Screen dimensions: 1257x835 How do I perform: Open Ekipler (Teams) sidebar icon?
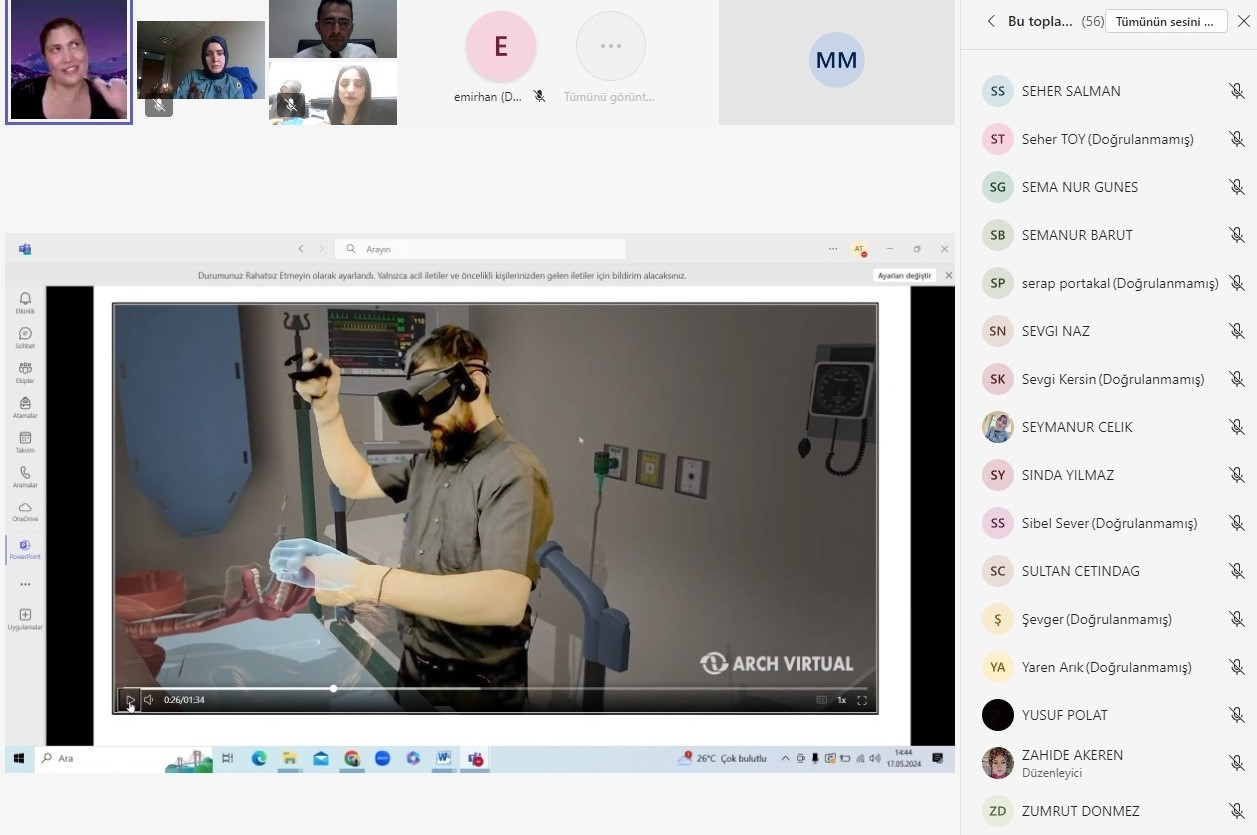[25, 371]
